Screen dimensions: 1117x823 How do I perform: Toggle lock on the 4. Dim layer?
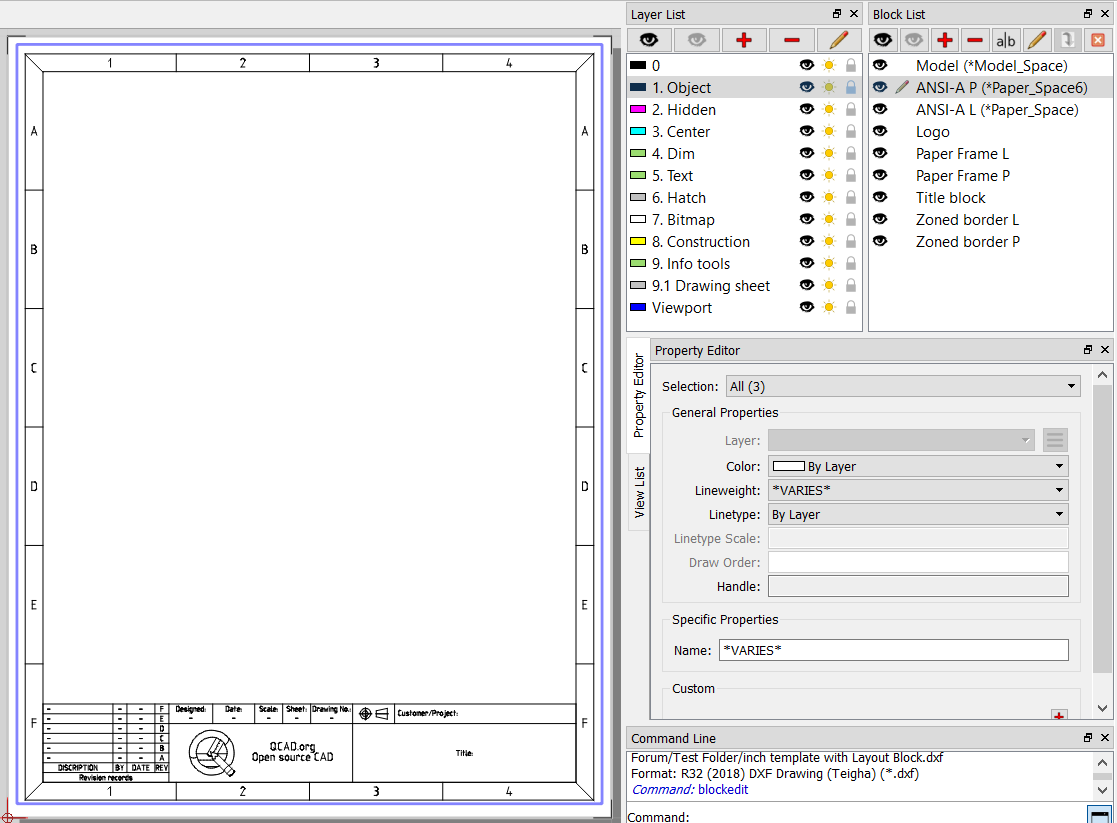tap(851, 154)
